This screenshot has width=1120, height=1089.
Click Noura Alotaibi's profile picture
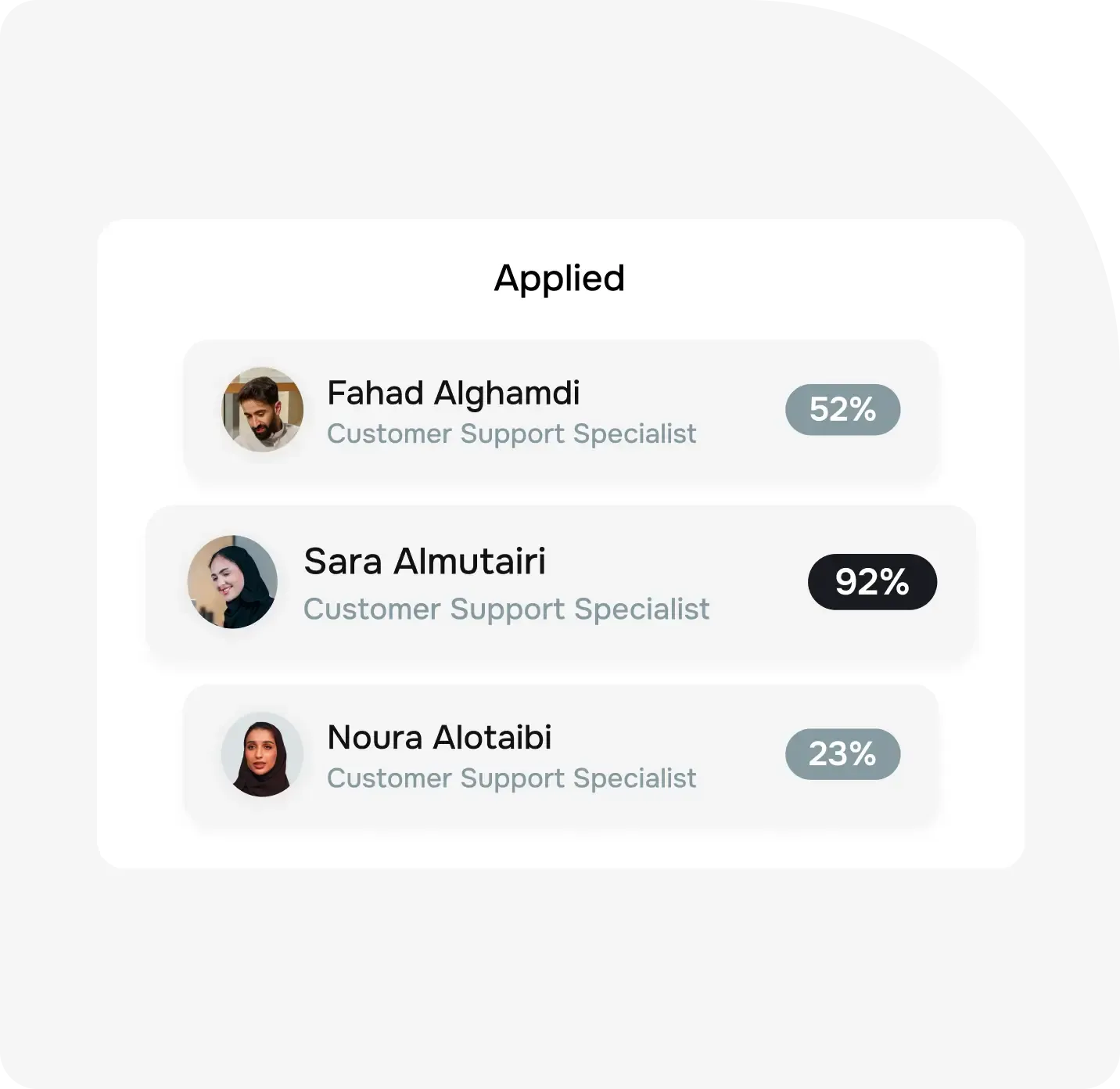point(262,753)
